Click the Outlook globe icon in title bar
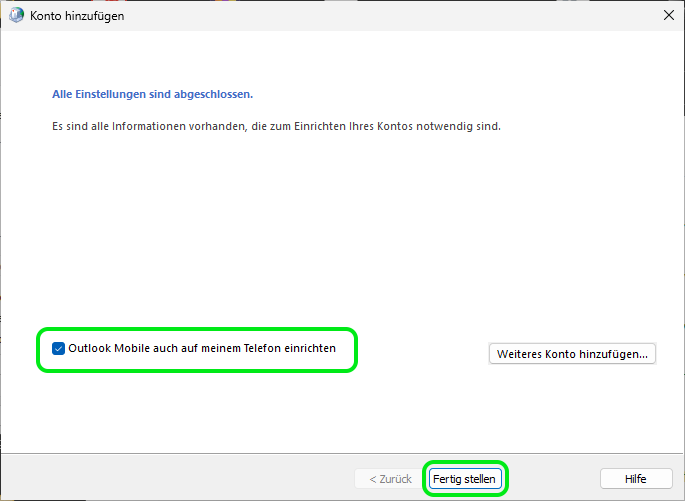The width and height of the screenshot is (685, 501). point(17,15)
